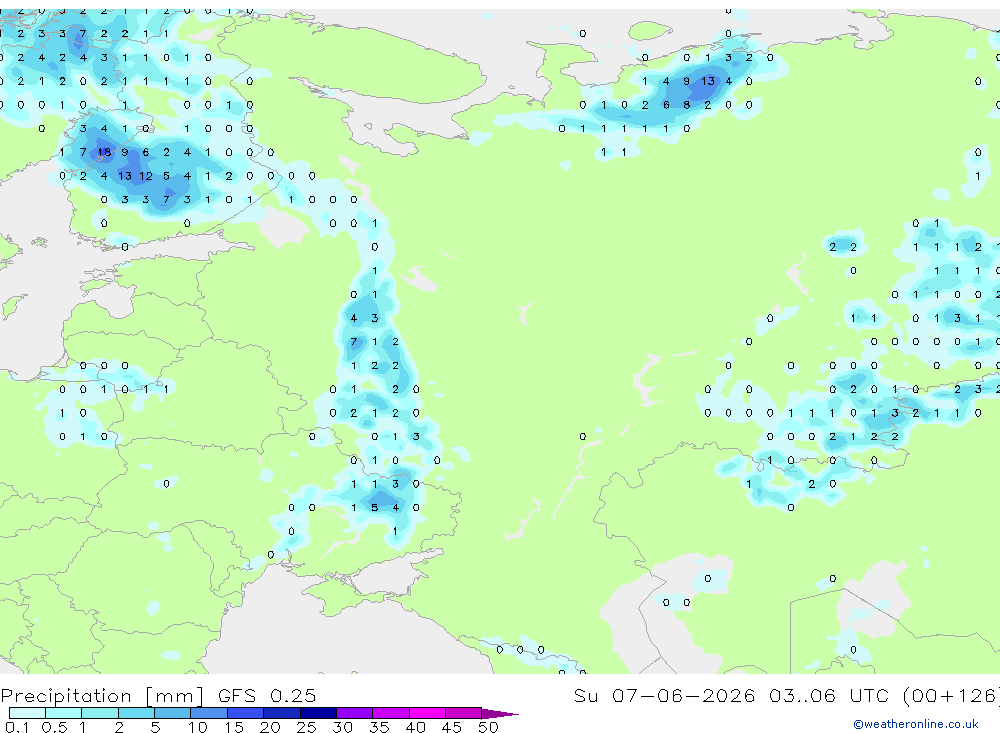Click the 45–50 mm legend swatch

pyautogui.click(x=464, y=713)
